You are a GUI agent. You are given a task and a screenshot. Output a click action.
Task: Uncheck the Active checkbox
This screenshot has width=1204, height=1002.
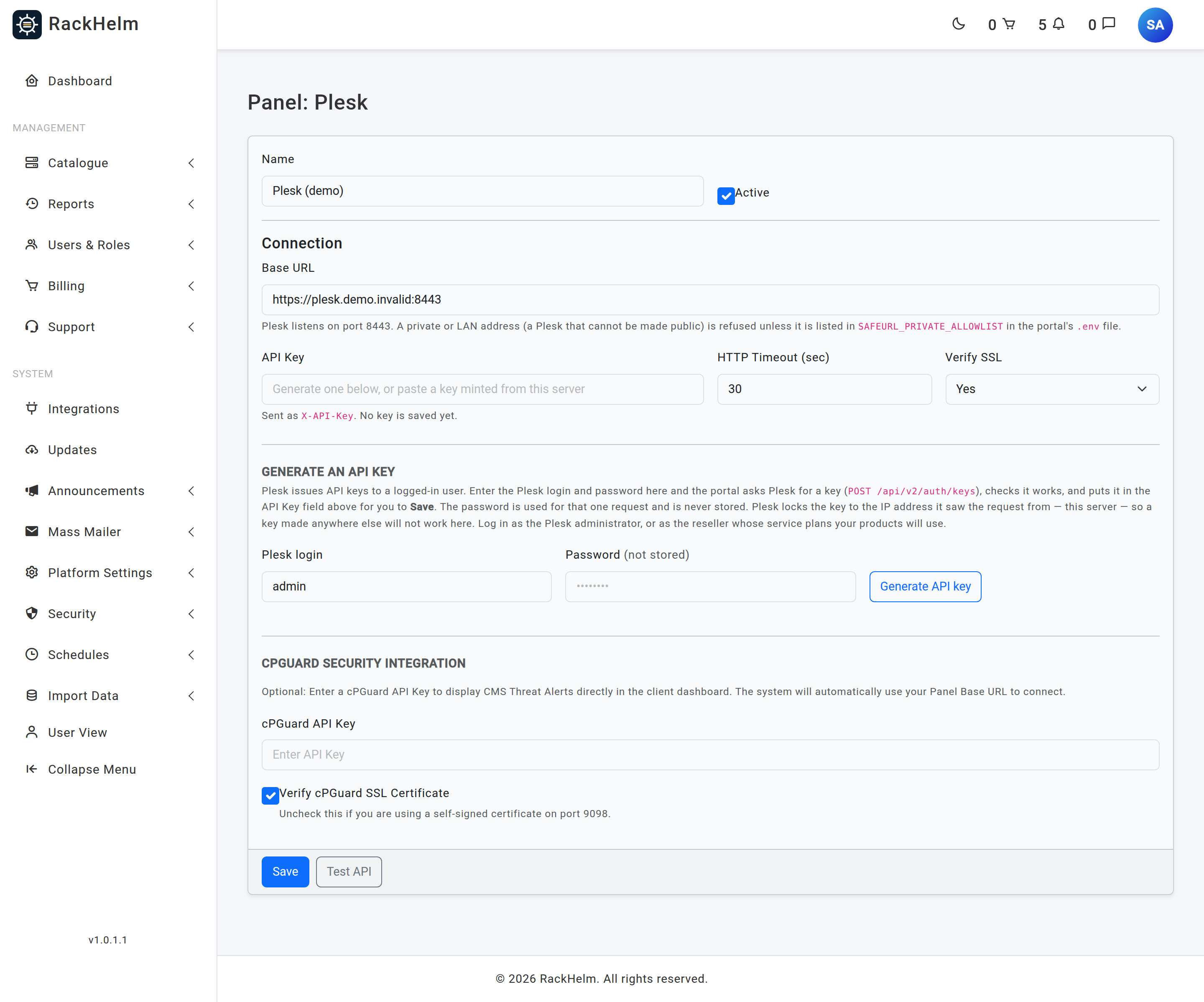tap(726, 196)
